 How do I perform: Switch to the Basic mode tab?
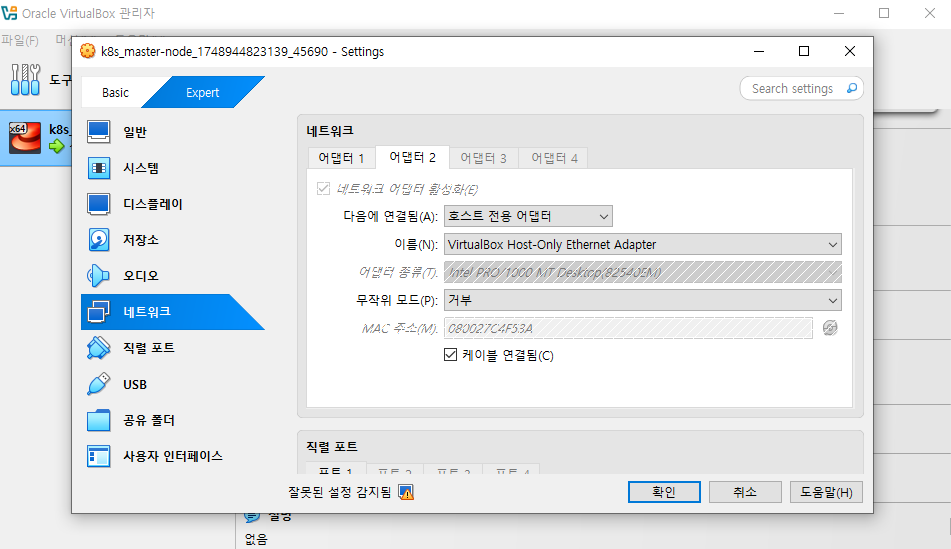(115, 93)
